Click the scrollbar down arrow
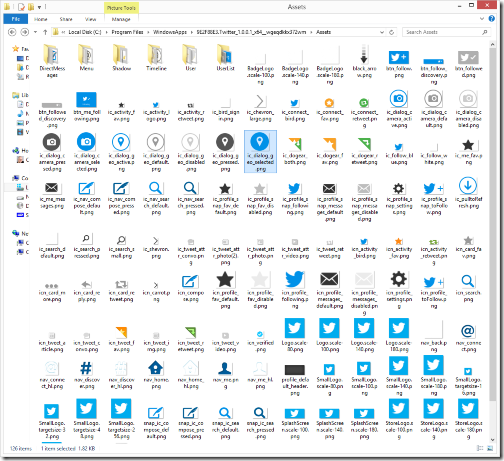Viewport: 504px width, 461px height. pos(493,440)
